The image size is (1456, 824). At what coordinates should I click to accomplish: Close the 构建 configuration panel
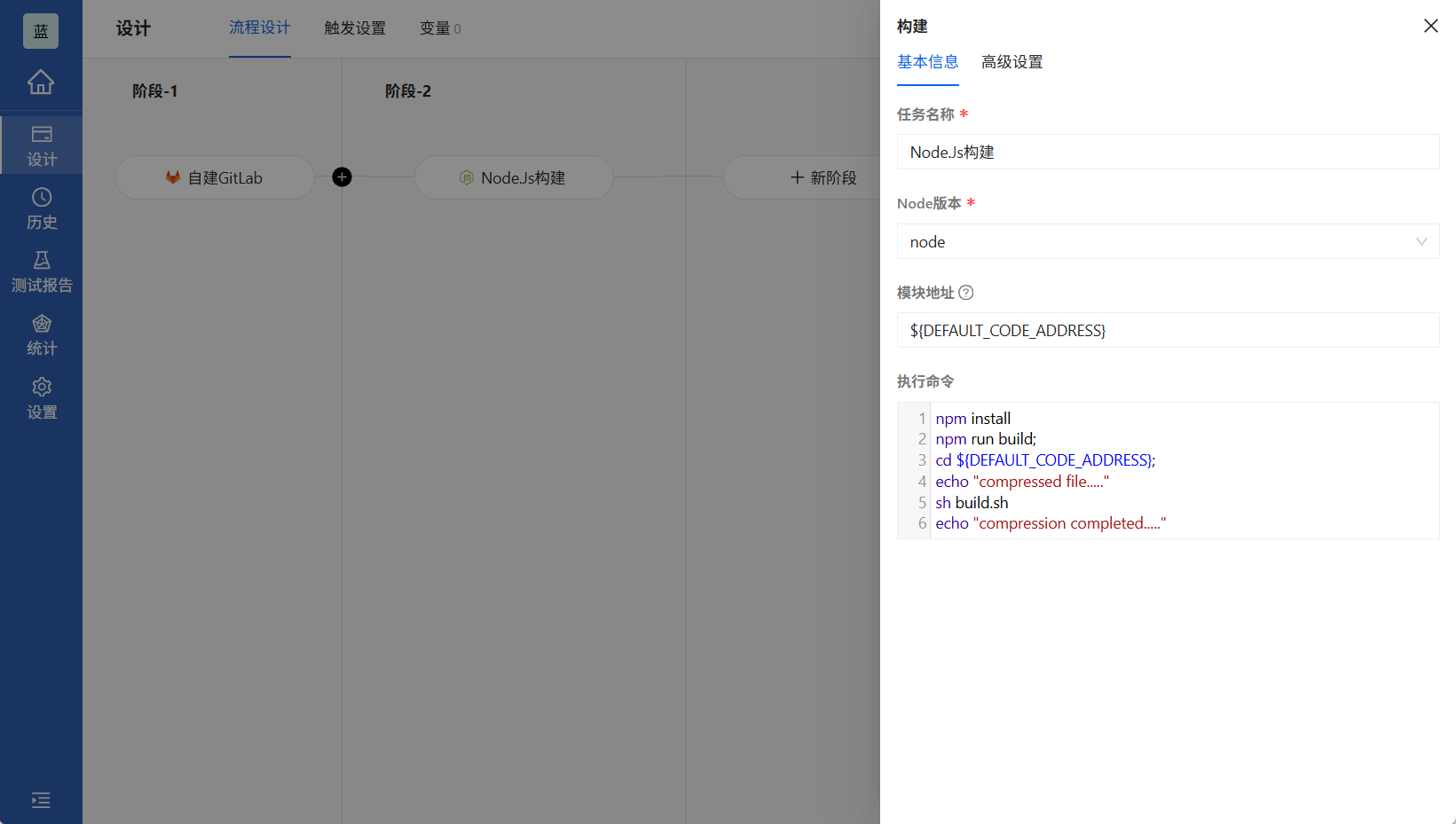pos(1430,26)
